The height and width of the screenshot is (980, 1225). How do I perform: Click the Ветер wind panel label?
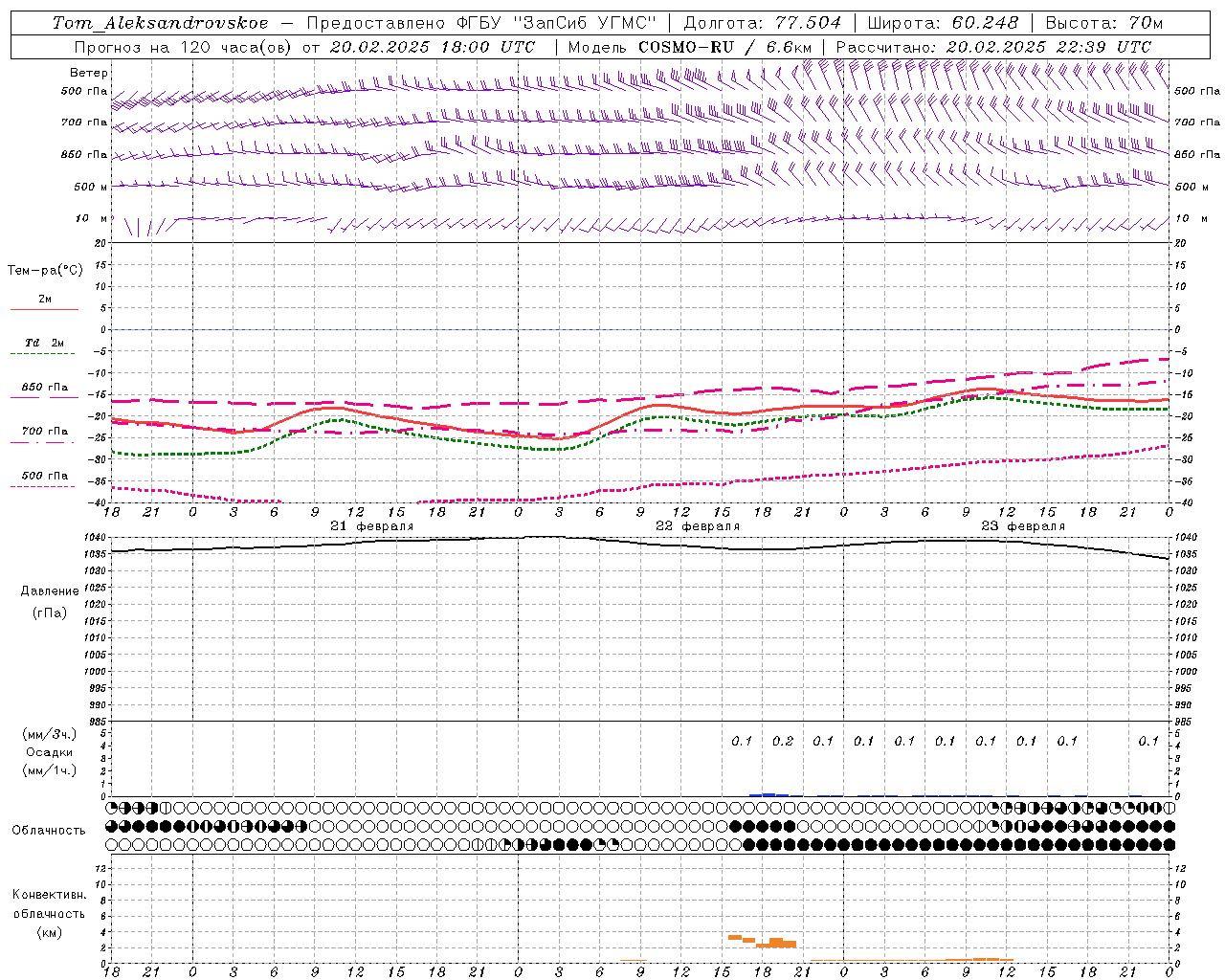89,73
